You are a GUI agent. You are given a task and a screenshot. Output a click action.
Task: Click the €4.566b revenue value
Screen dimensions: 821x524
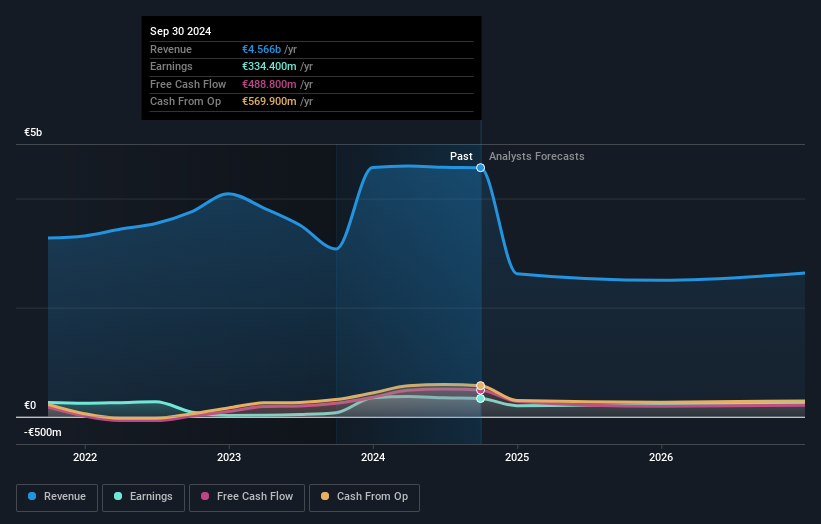[x=261, y=49]
